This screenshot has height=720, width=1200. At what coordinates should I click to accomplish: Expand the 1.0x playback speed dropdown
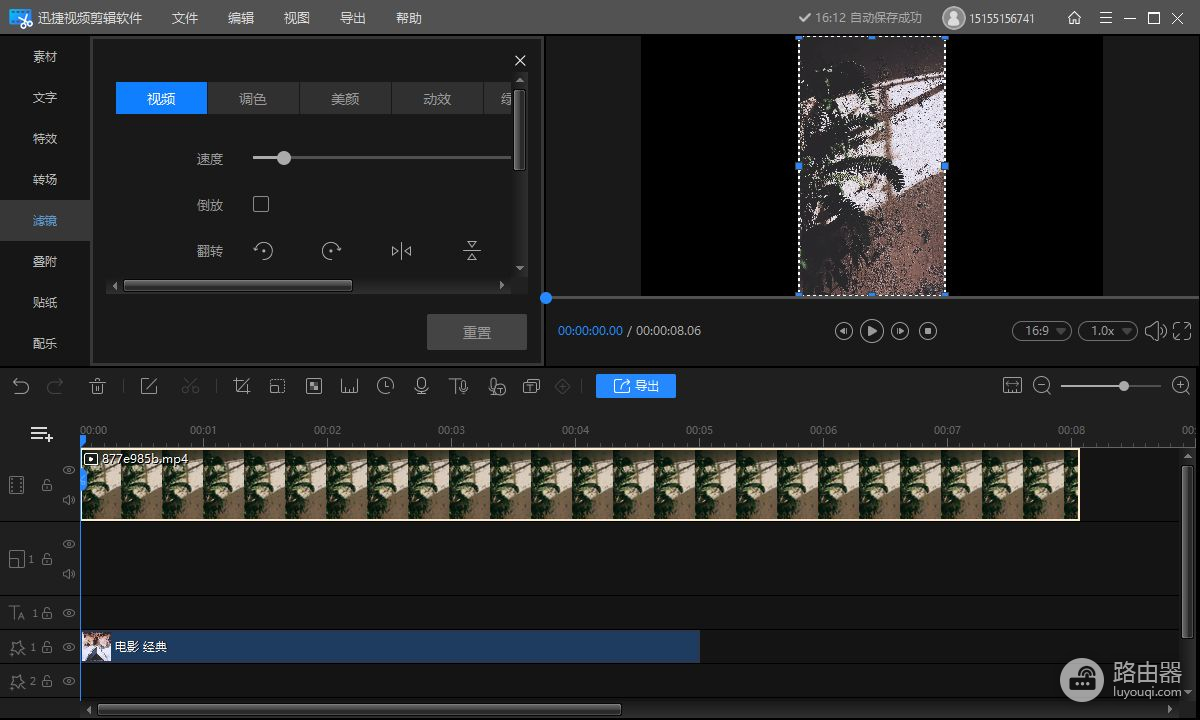(x=1107, y=331)
